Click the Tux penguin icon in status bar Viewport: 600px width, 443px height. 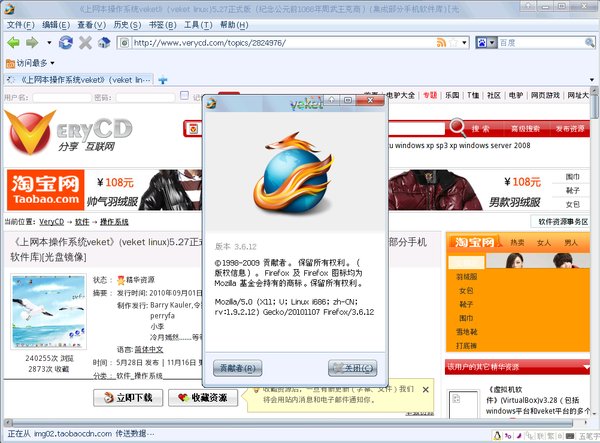[x=497, y=435]
